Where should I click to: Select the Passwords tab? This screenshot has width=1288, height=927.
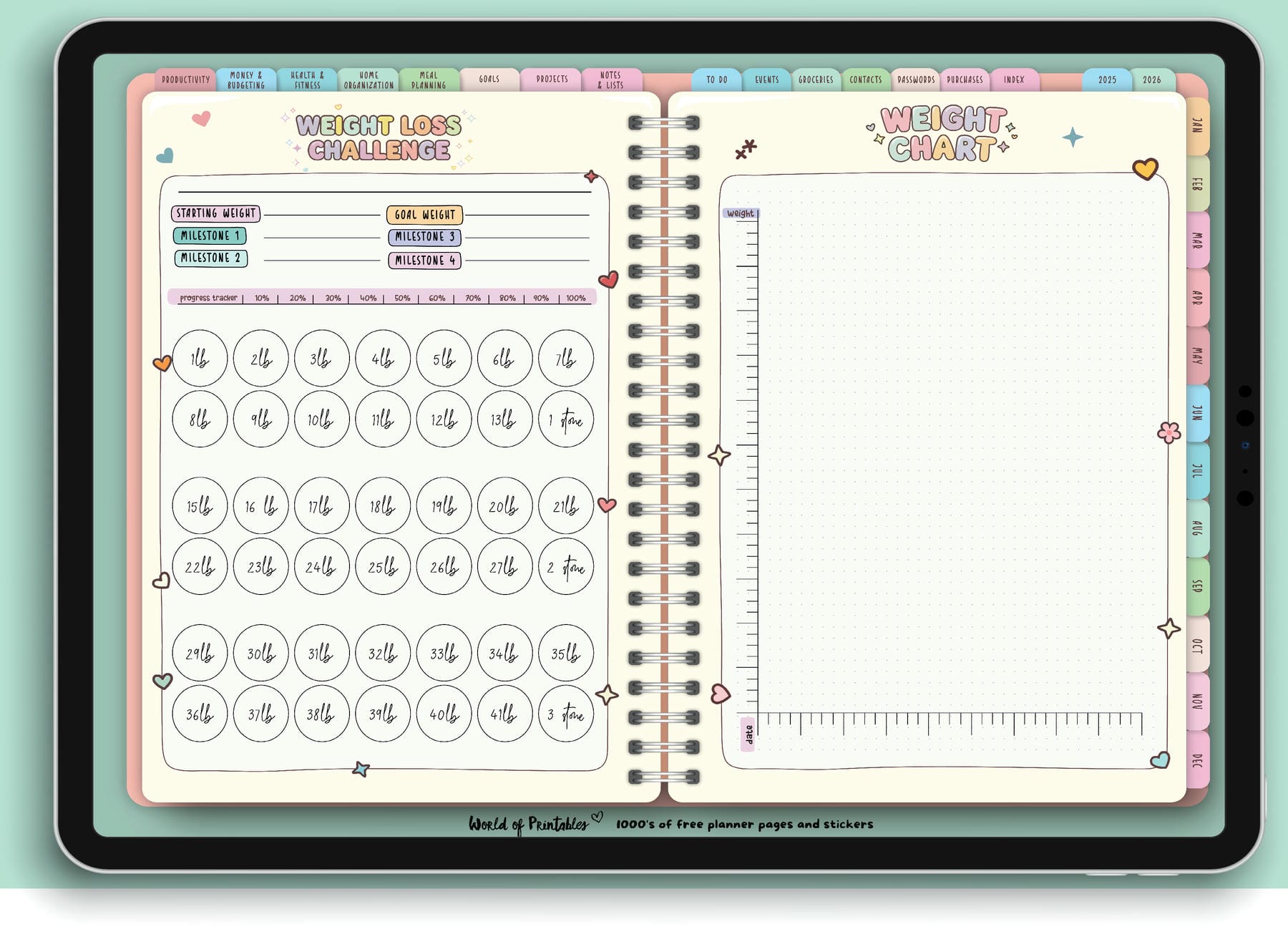[916, 79]
